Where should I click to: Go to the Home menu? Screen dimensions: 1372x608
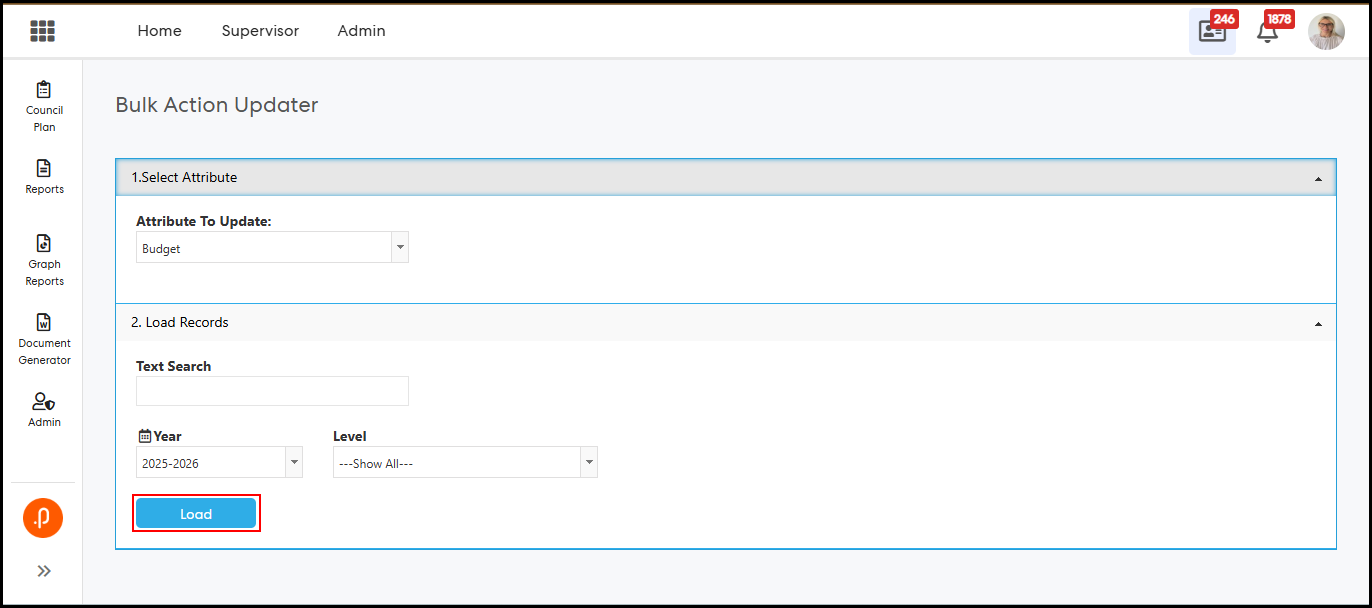160,31
